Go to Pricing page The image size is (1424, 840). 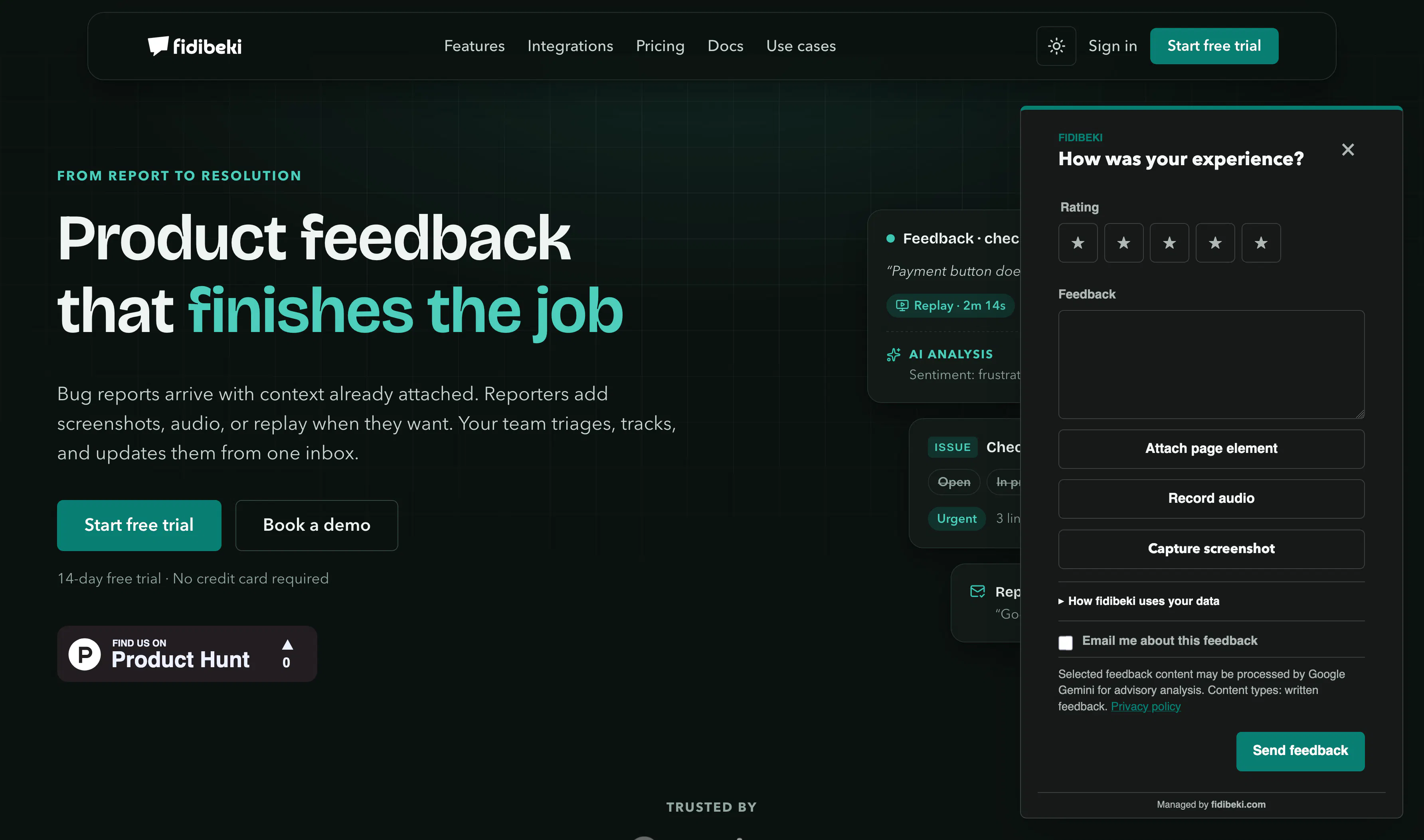660,46
